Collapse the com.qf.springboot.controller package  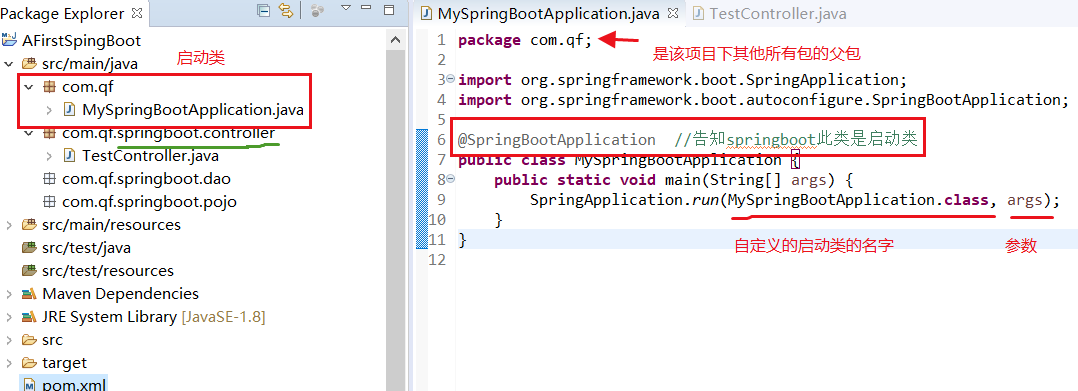29,133
